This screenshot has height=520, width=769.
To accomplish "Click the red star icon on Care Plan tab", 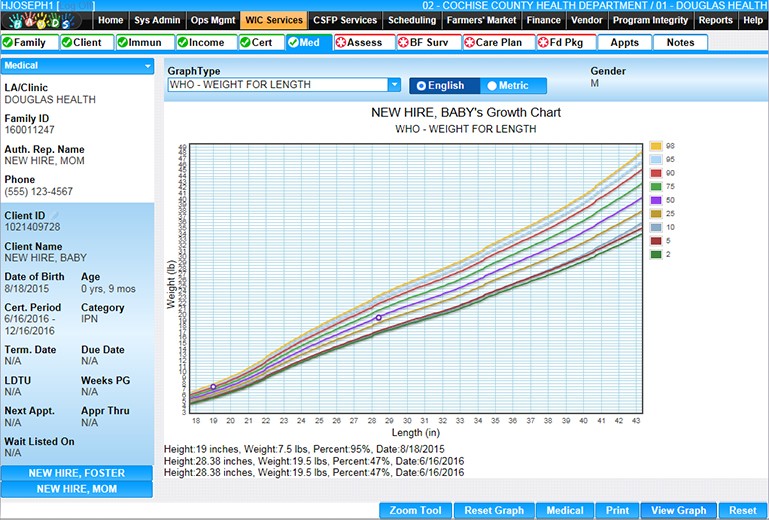I will pyautogui.click(x=469, y=42).
